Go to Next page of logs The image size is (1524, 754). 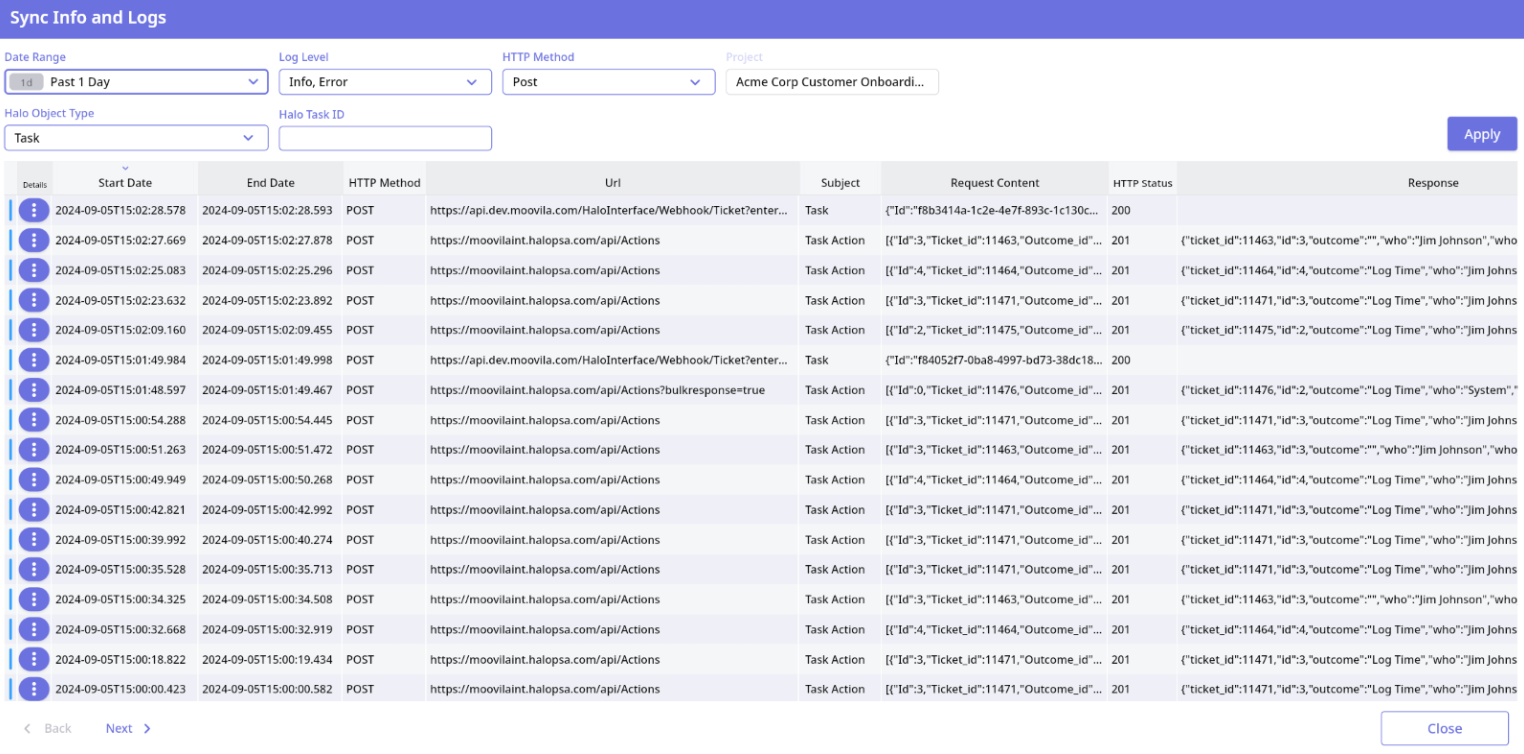[x=128, y=729]
